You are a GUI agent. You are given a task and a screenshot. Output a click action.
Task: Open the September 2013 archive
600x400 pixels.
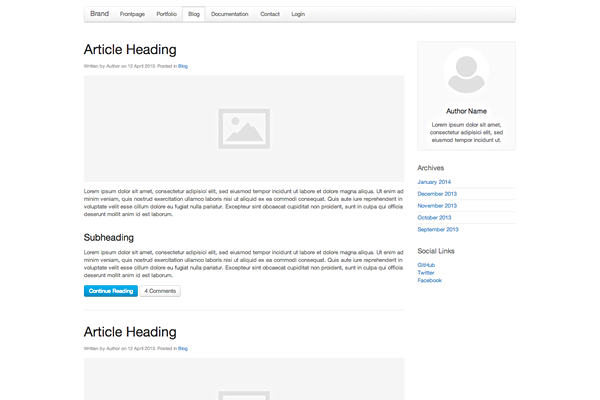pos(437,229)
